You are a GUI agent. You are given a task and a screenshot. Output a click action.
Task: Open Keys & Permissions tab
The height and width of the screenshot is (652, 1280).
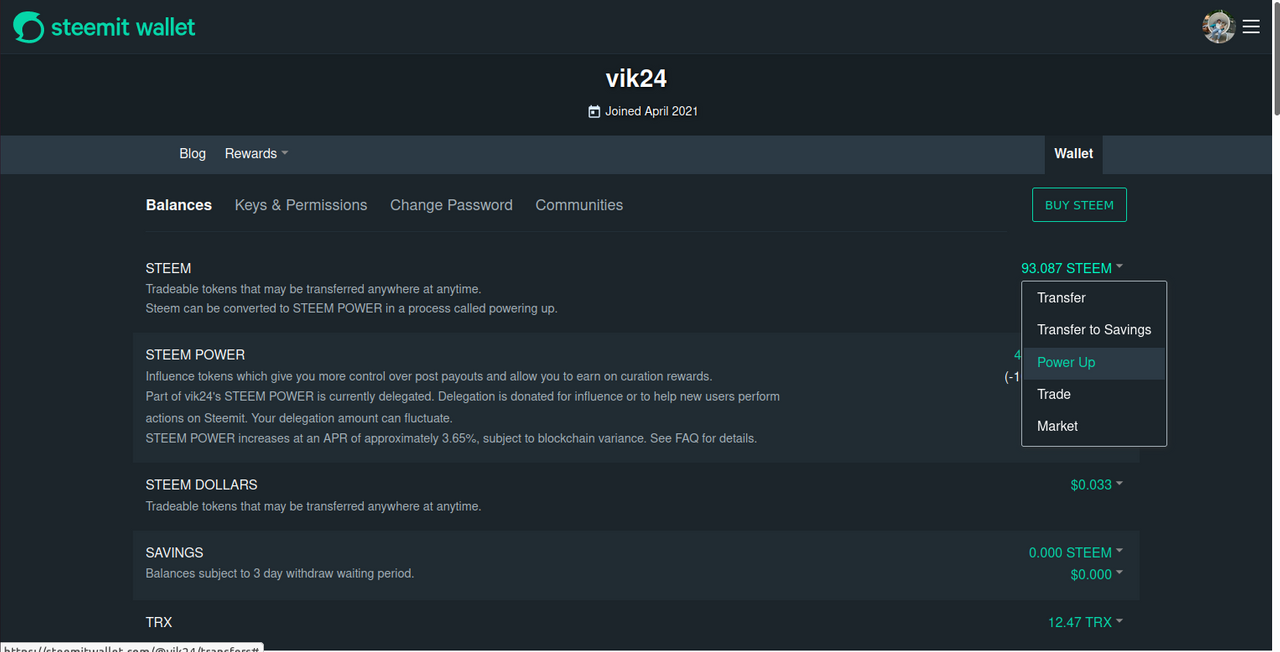301,205
